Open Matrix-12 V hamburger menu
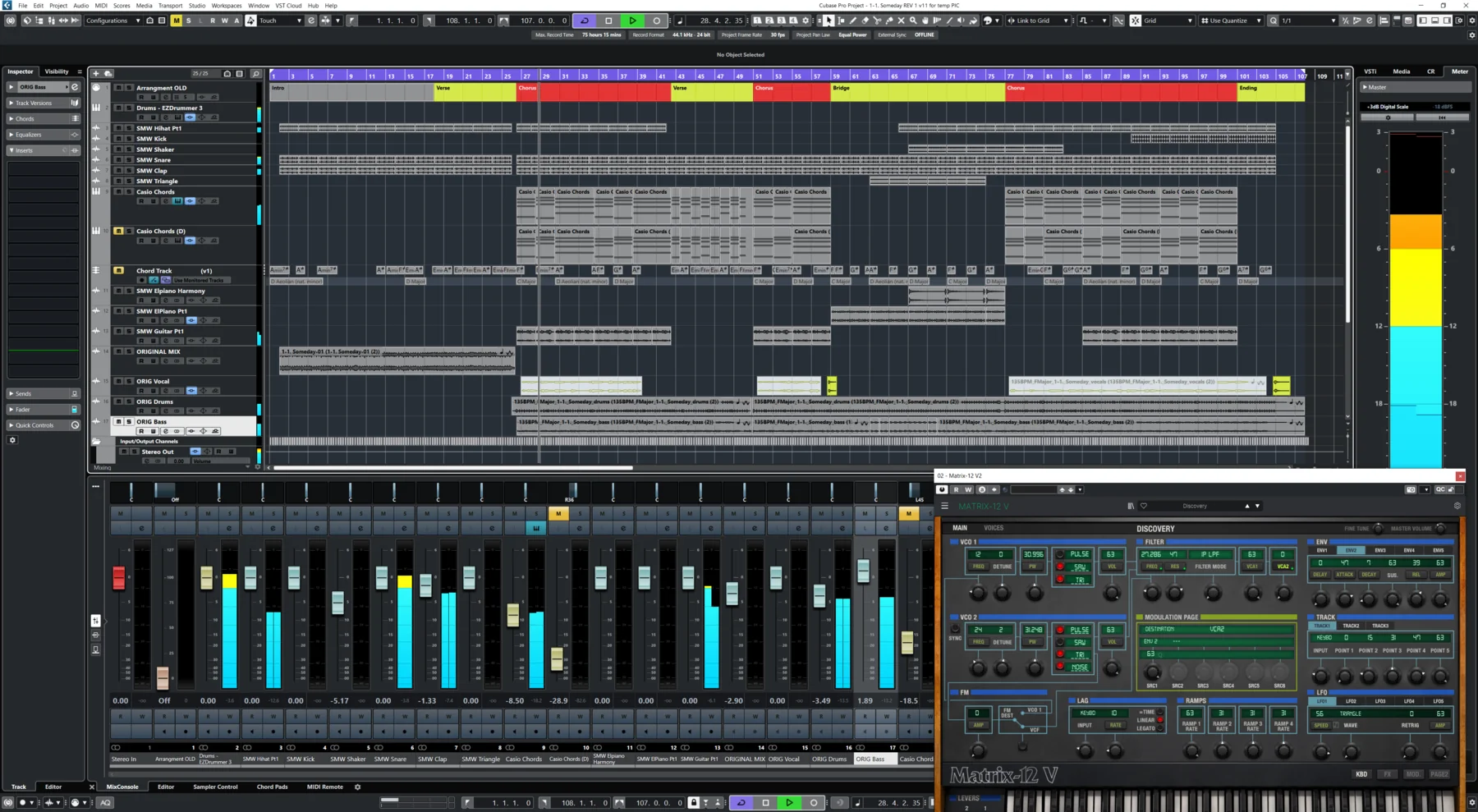 (945, 506)
